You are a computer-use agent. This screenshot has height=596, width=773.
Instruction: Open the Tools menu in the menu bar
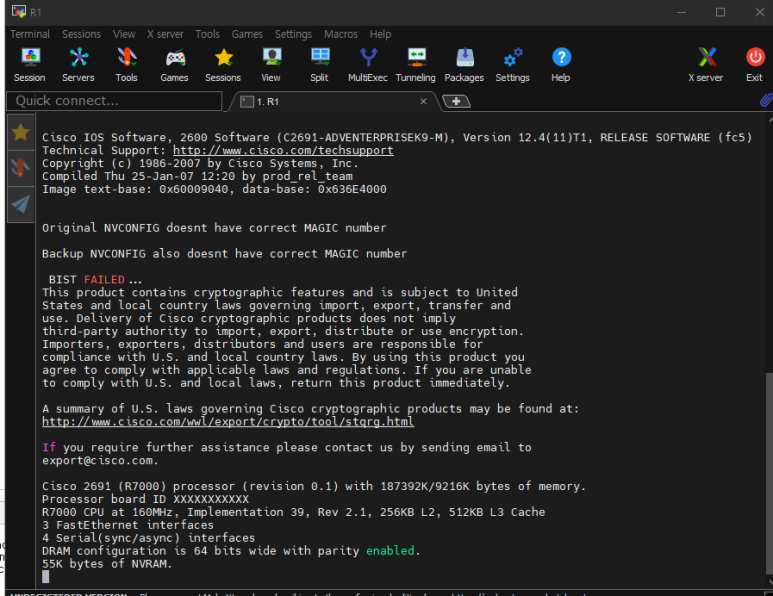pyautogui.click(x=208, y=34)
